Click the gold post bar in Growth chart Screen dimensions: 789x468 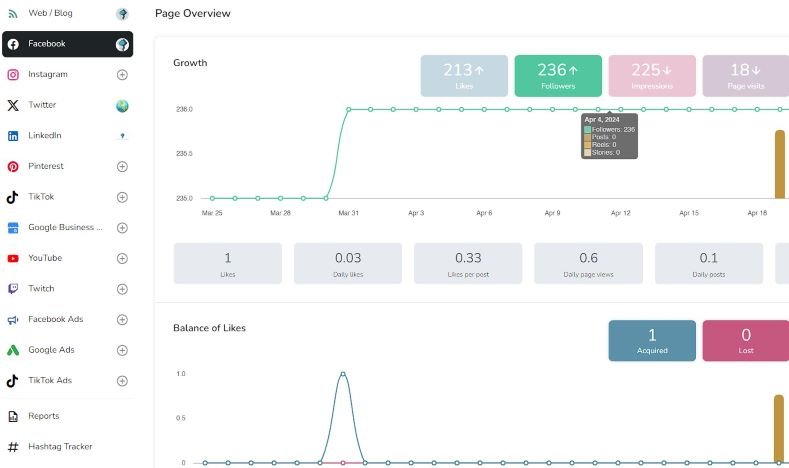[779, 164]
